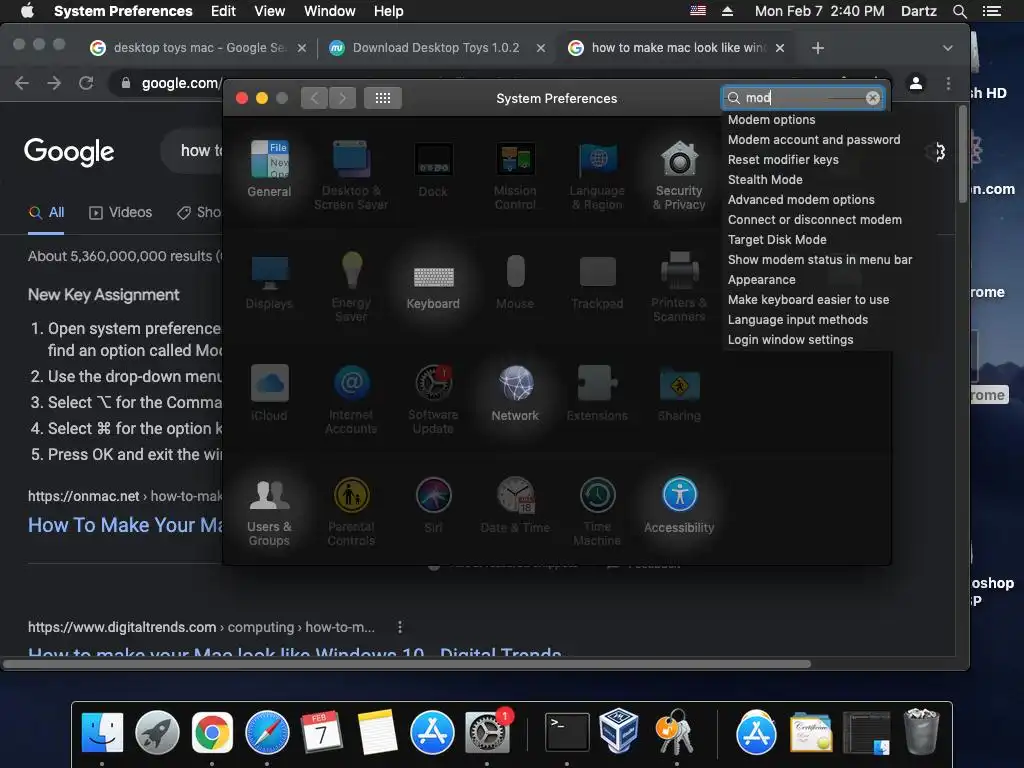The height and width of the screenshot is (768, 1024).
Task: Open Users & Groups pane
Action: pos(269,512)
